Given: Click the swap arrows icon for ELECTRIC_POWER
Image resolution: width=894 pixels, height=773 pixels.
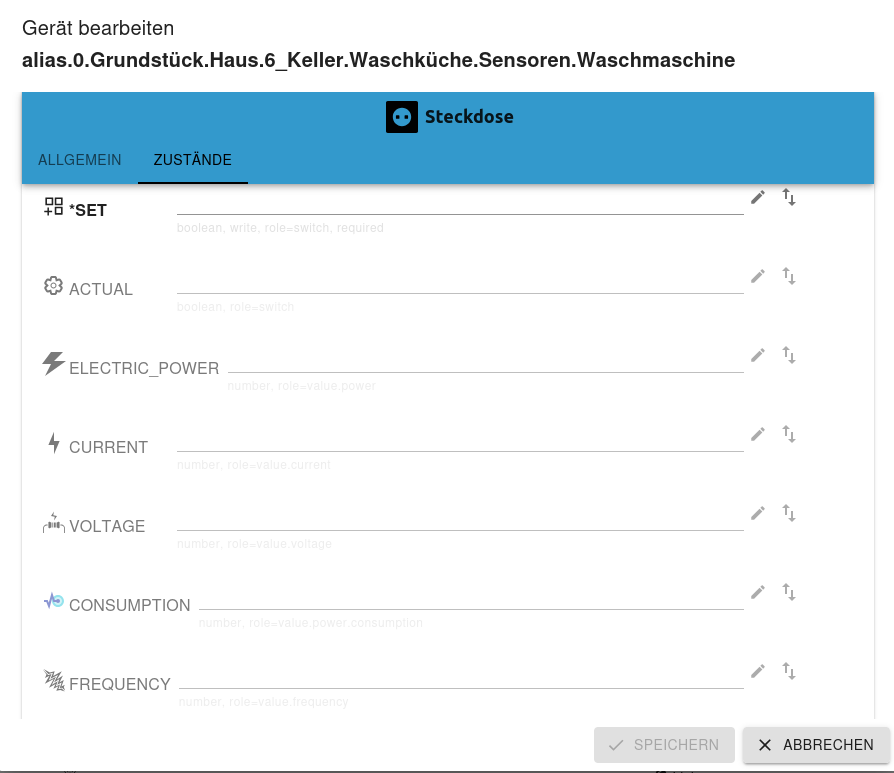Looking at the screenshot, I should coord(789,355).
